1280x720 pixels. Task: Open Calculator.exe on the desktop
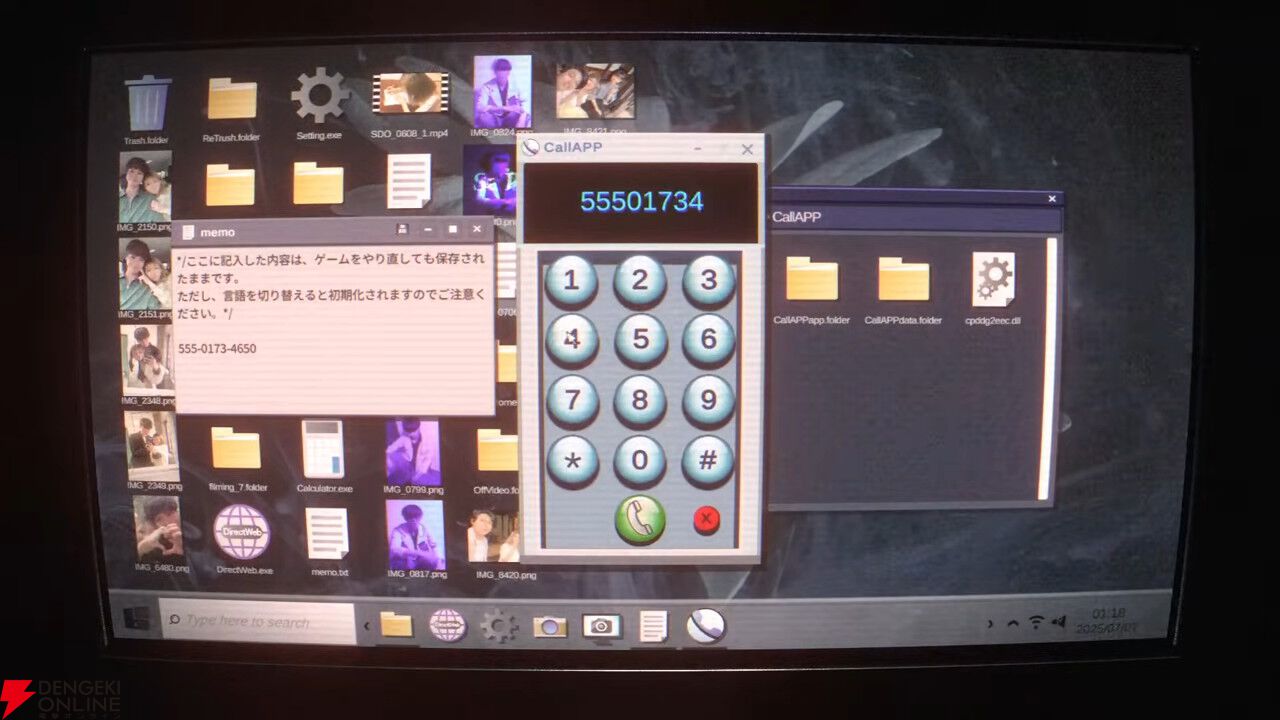323,450
